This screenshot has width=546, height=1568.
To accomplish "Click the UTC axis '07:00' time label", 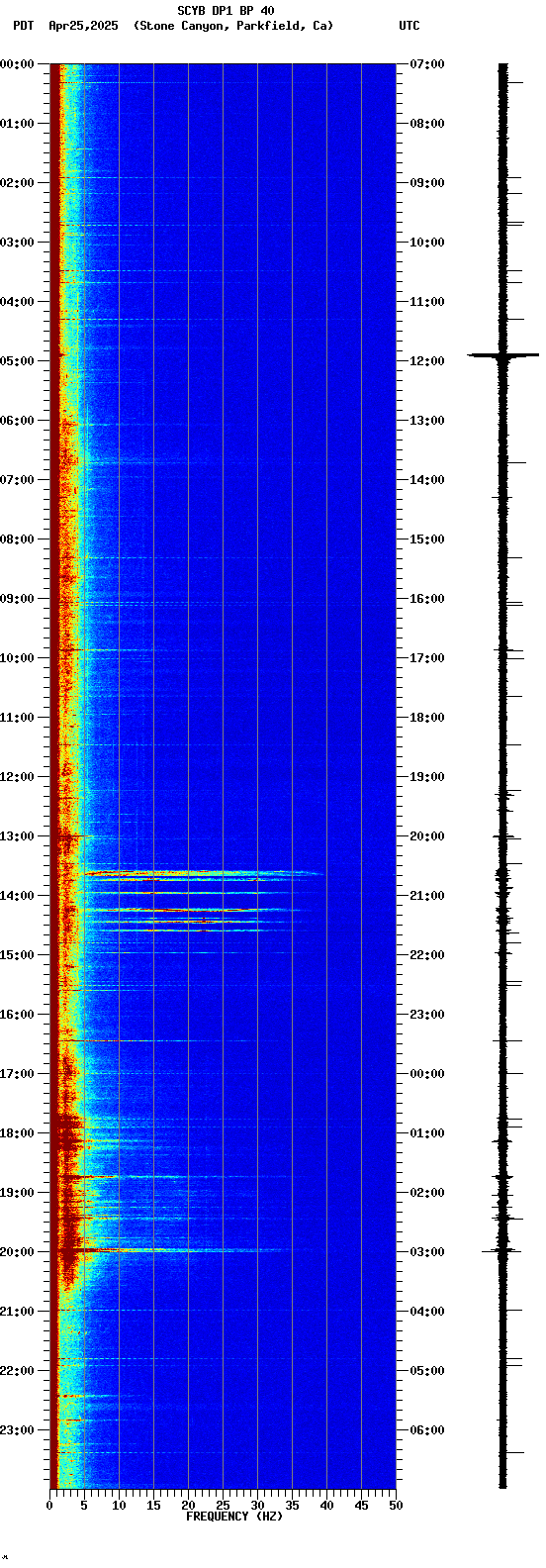I will [427, 64].
